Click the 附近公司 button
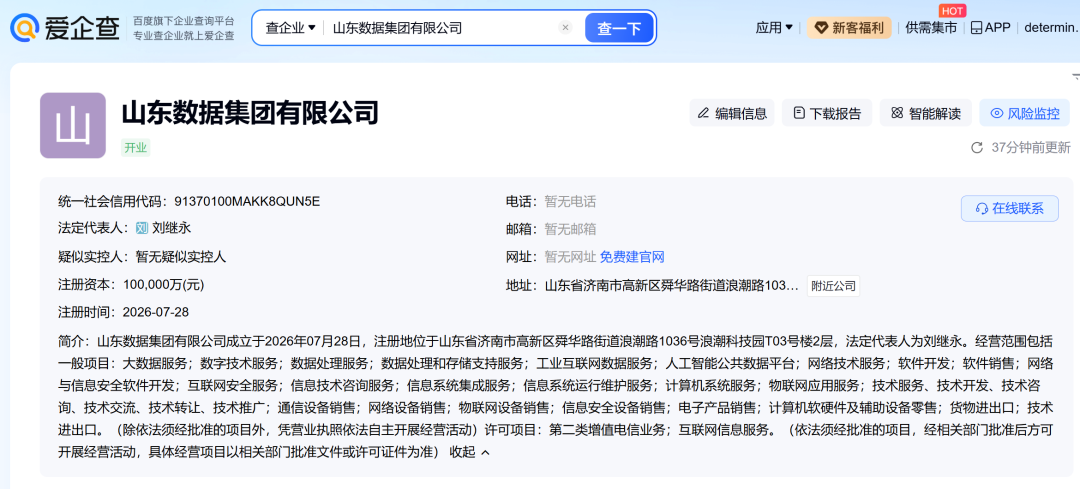Screen dimensions: 1080x489 coord(833,285)
